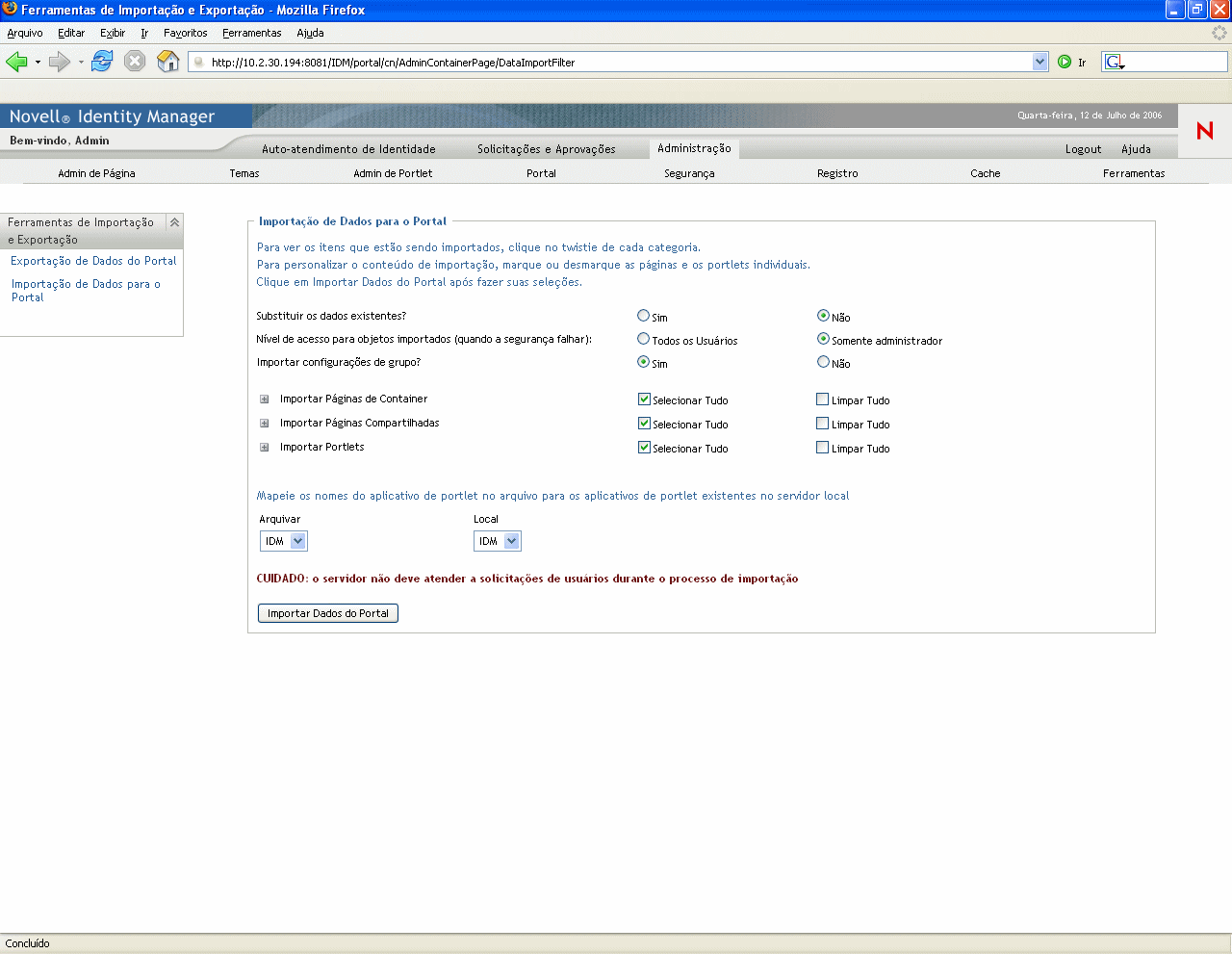Open Exportação de Dados do Portal link
Viewport: 1232px width, 954px height.
[93, 261]
